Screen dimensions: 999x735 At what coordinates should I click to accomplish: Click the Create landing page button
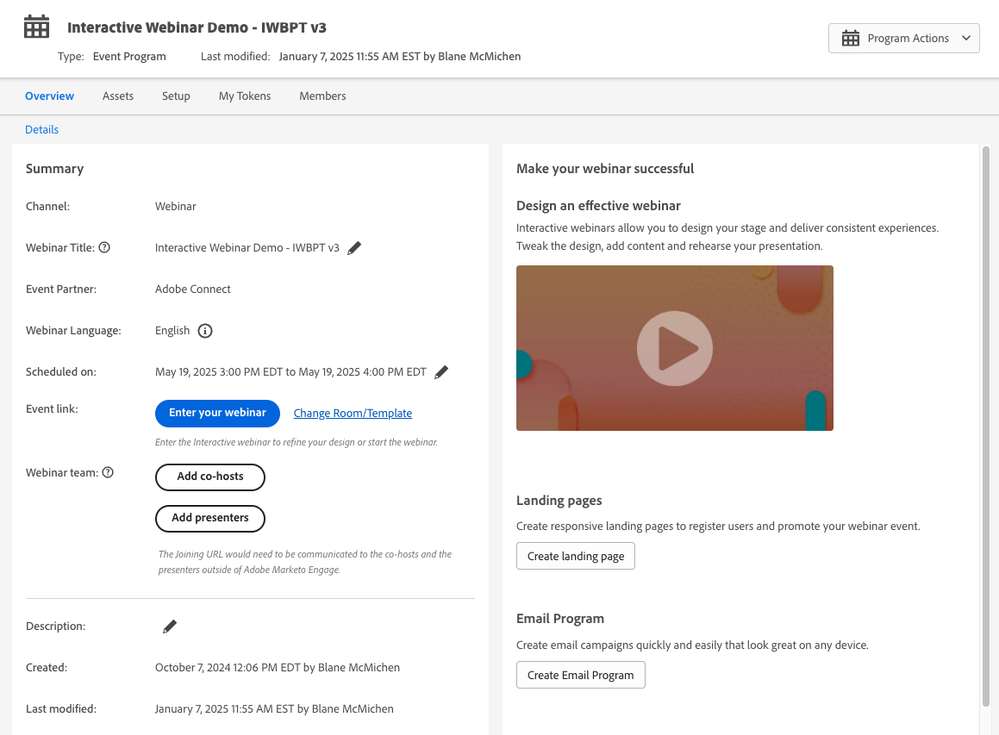coord(575,556)
